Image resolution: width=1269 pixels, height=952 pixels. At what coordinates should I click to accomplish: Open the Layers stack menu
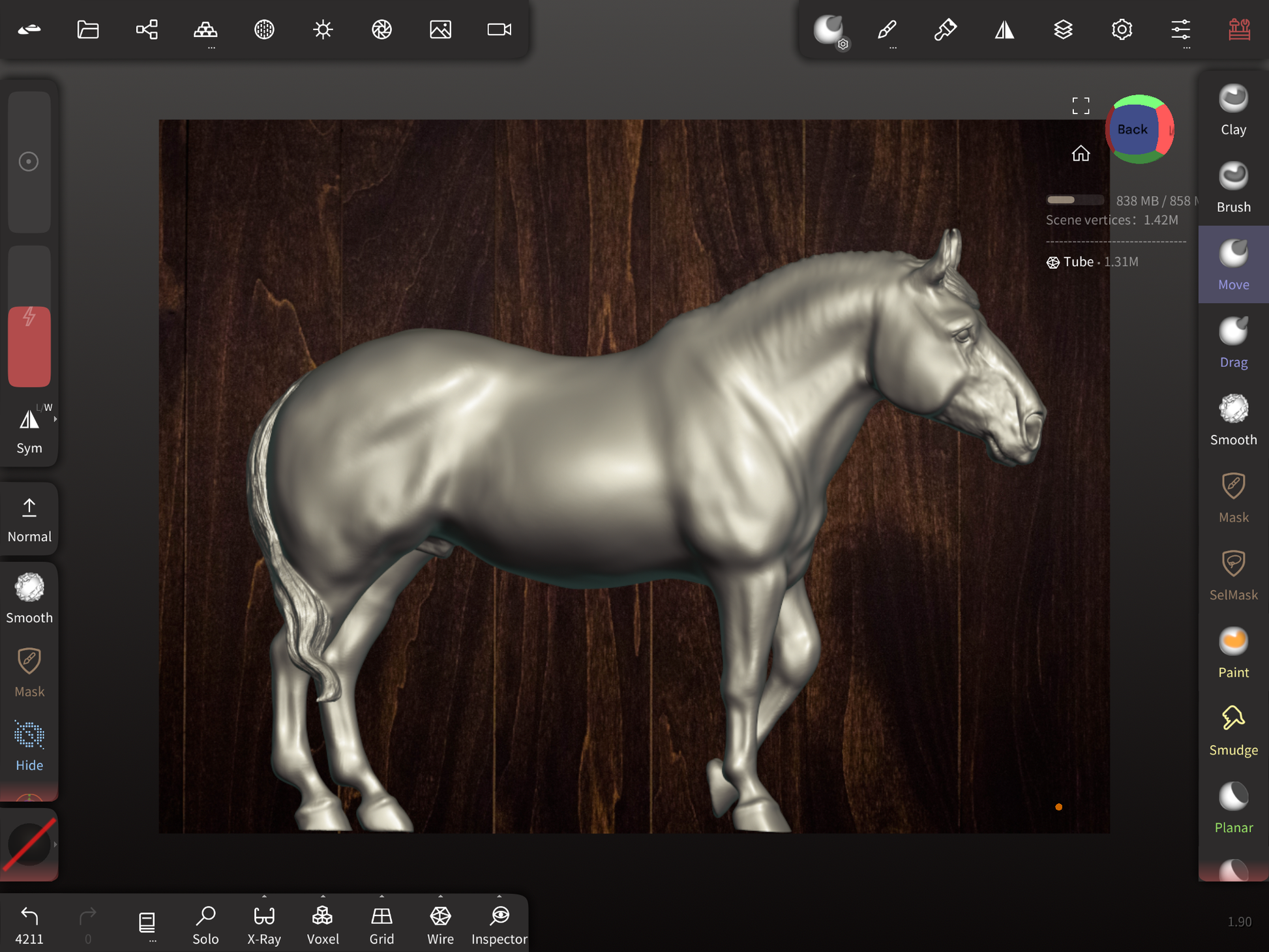pyautogui.click(x=1063, y=29)
